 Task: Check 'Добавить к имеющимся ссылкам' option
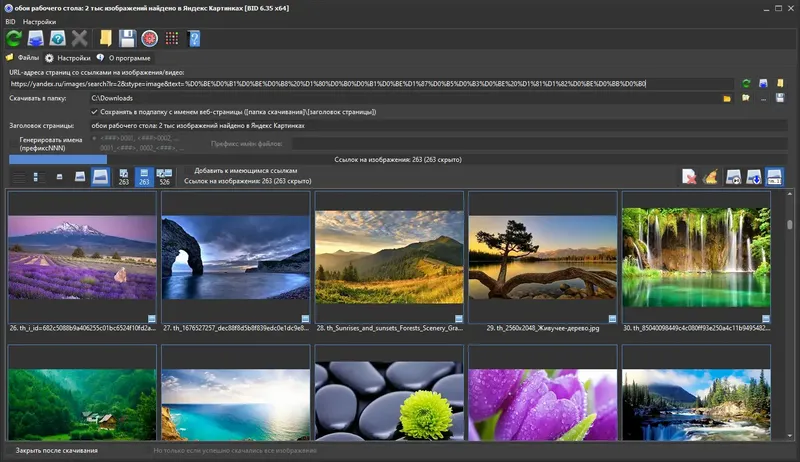(188, 171)
